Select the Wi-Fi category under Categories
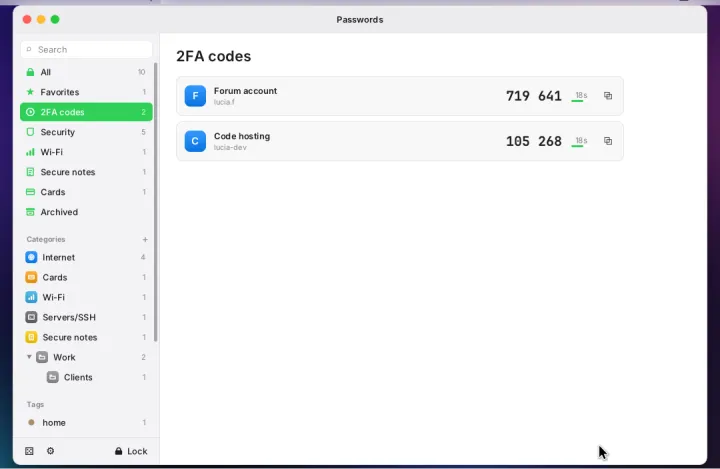Viewport: 720px width, 469px height. [x=86, y=297]
